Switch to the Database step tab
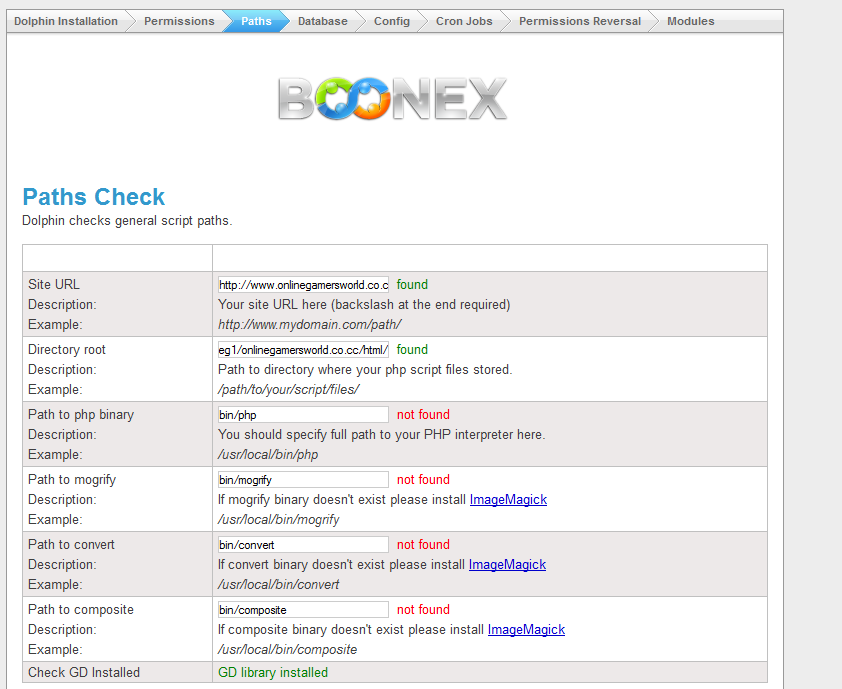Viewport: 842px width, 689px height. tap(323, 21)
